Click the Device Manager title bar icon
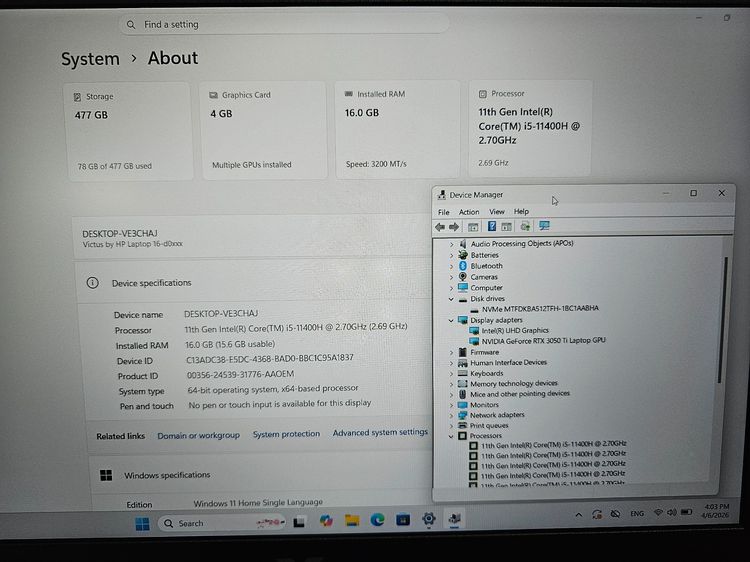This screenshot has width=750, height=562. tap(441, 195)
